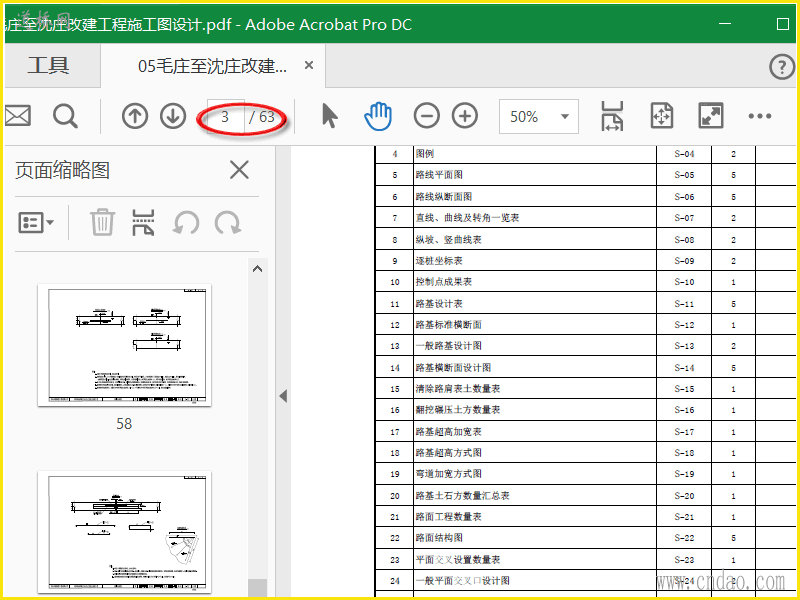This screenshot has width=800, height=600.
Task: Click the print pages icon in thumbnail panel
Action: pyautogui.click(x=143, y=222)
